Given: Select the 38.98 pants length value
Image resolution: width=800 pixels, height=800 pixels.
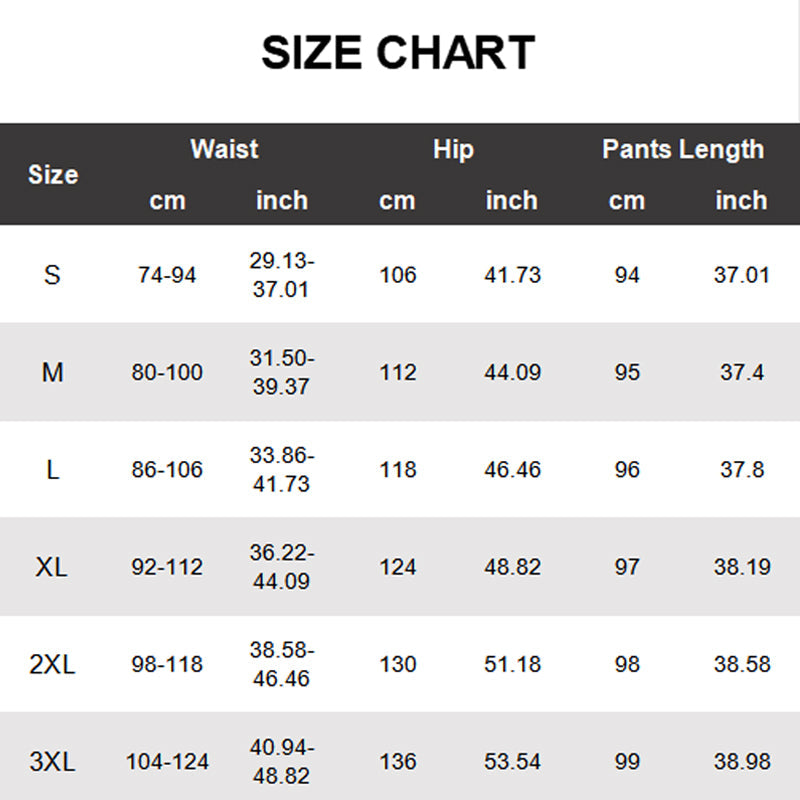Looking at the screenshot, I should pyautogui.click(x=742, y=762).
